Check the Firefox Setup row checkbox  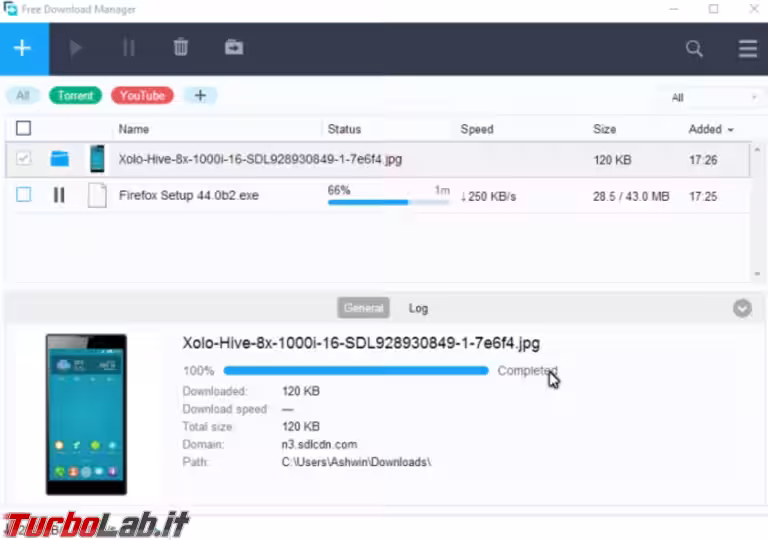tap(24, 196)
